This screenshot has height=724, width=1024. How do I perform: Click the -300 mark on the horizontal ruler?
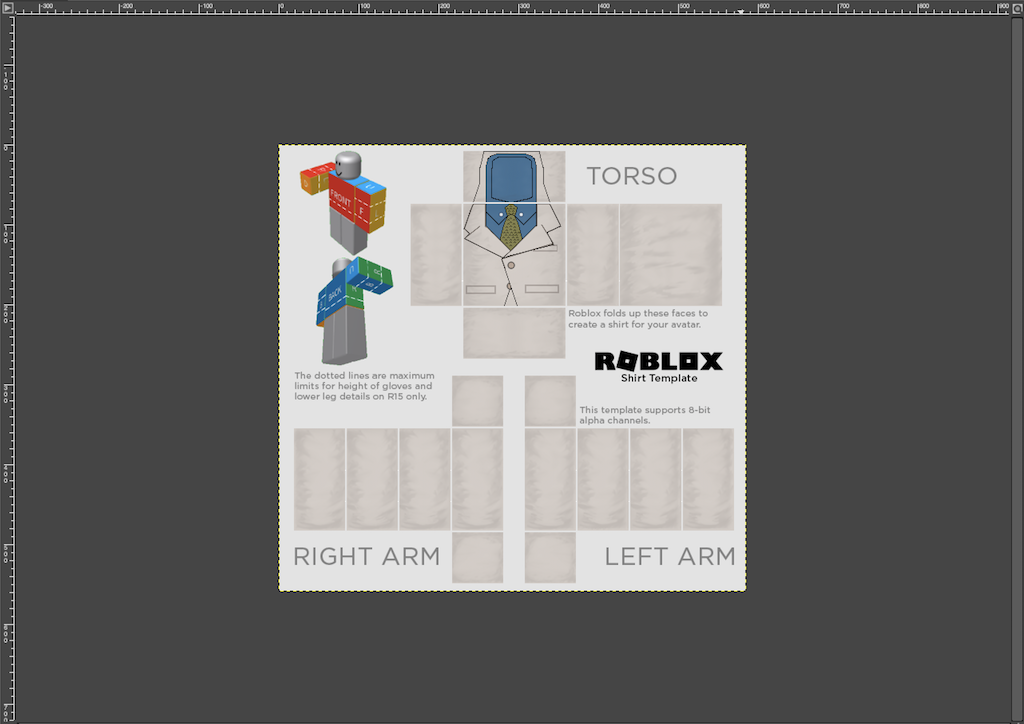(x=45, y=7)
